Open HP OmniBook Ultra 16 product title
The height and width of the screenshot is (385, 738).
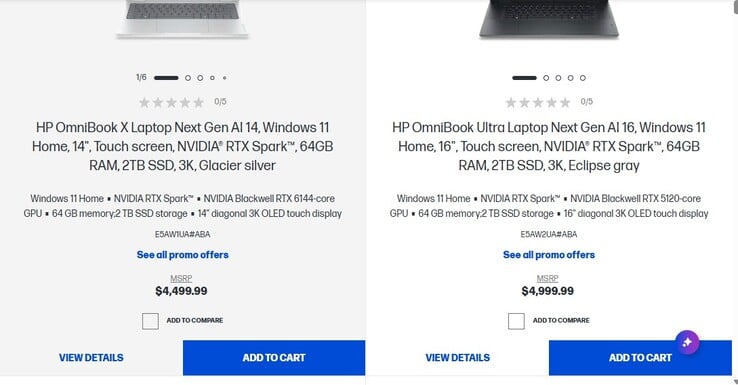[x=549, y=146]
